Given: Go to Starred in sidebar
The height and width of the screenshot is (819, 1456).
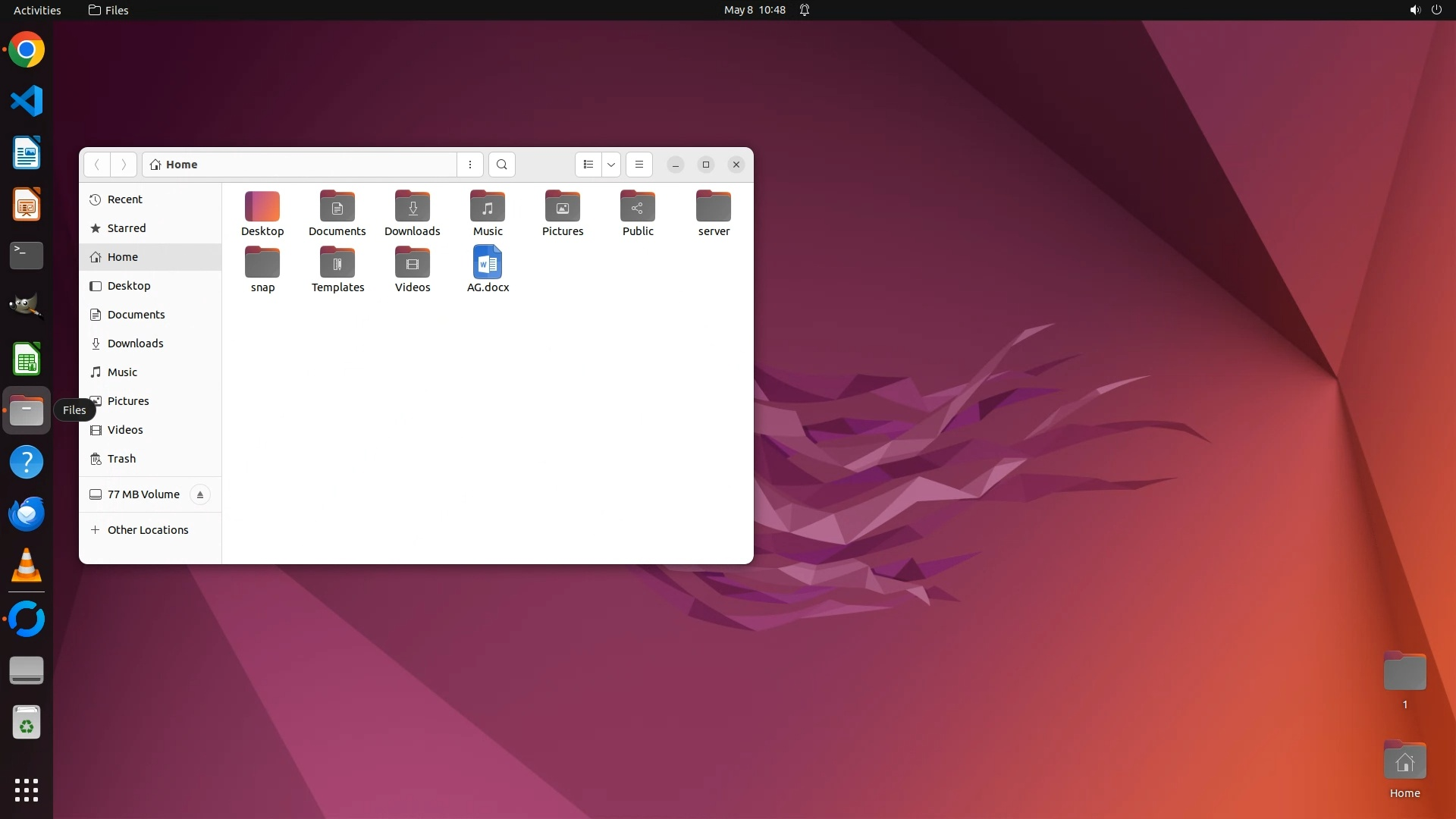Looking at the screenshot, I should [127, 228].
